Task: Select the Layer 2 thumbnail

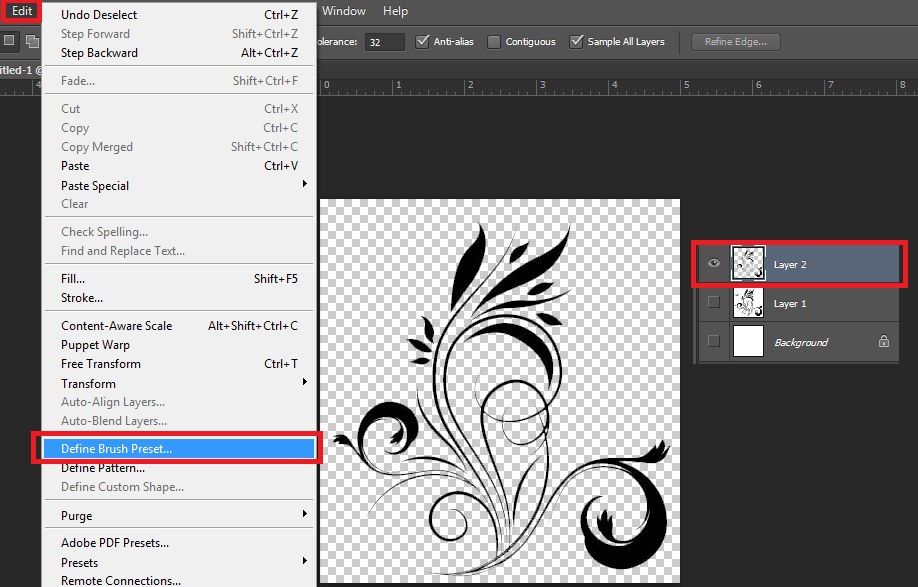Action: tap(748, 264)
